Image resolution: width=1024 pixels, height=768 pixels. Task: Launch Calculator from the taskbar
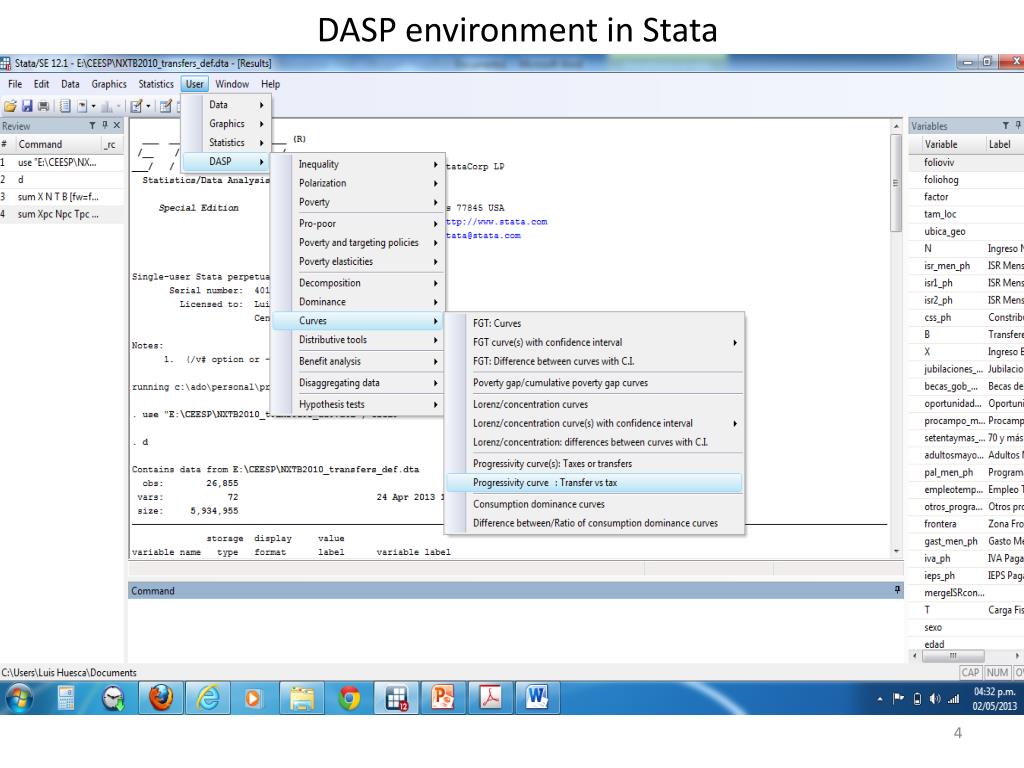click(66, 698)
